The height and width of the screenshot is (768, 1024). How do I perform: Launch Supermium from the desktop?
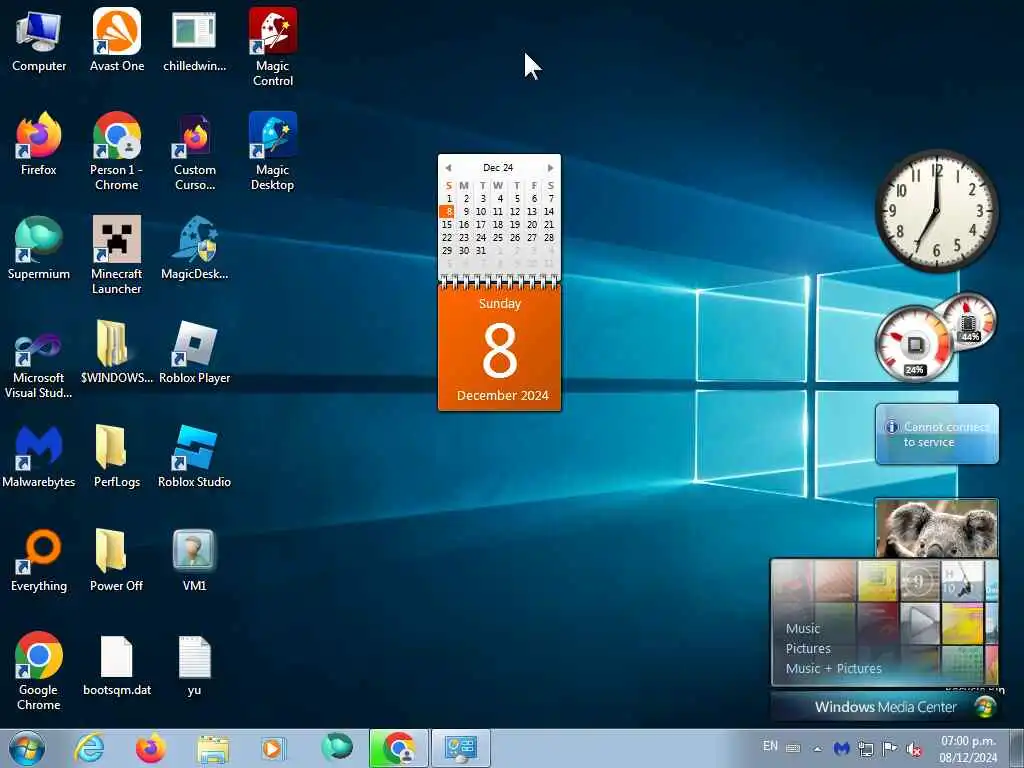tap(39, 248)
